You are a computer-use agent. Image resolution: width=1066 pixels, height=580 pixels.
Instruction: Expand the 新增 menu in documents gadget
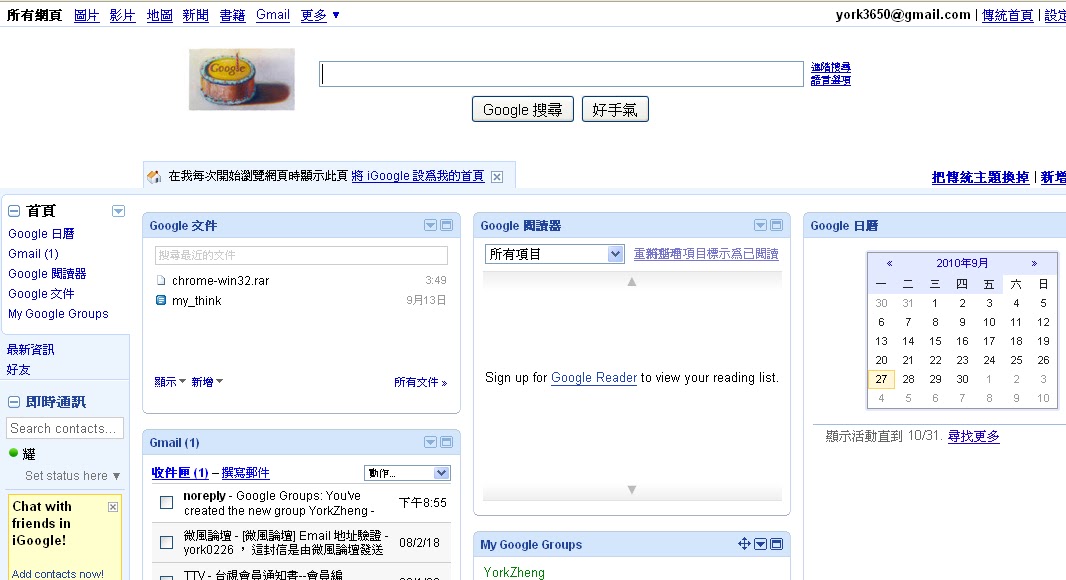coord(207,382)
